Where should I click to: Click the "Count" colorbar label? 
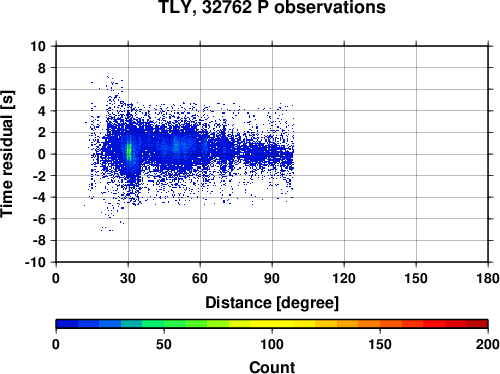pos(272,367)
